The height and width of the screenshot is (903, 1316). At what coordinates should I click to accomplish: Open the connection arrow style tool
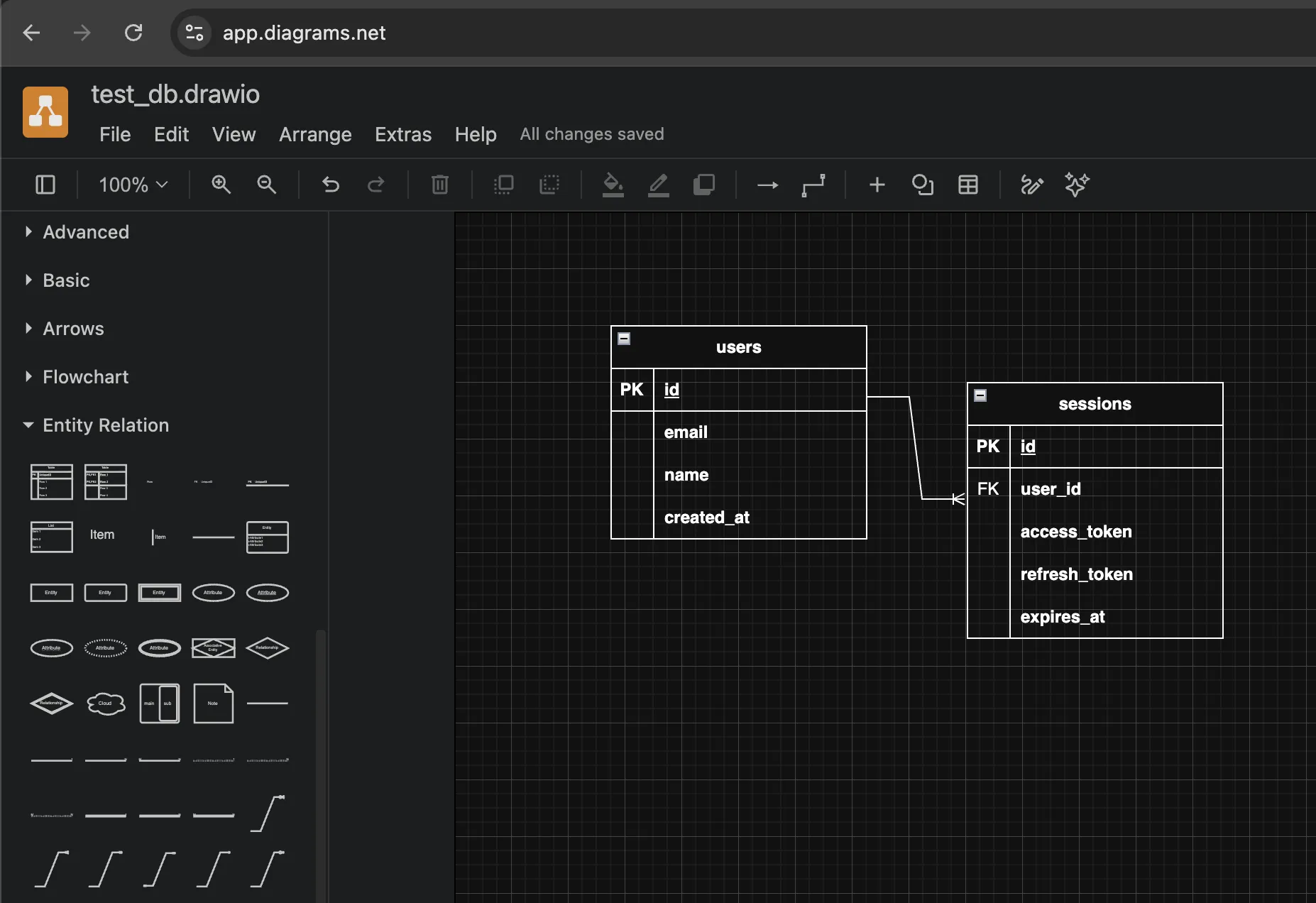coord(768,185)
